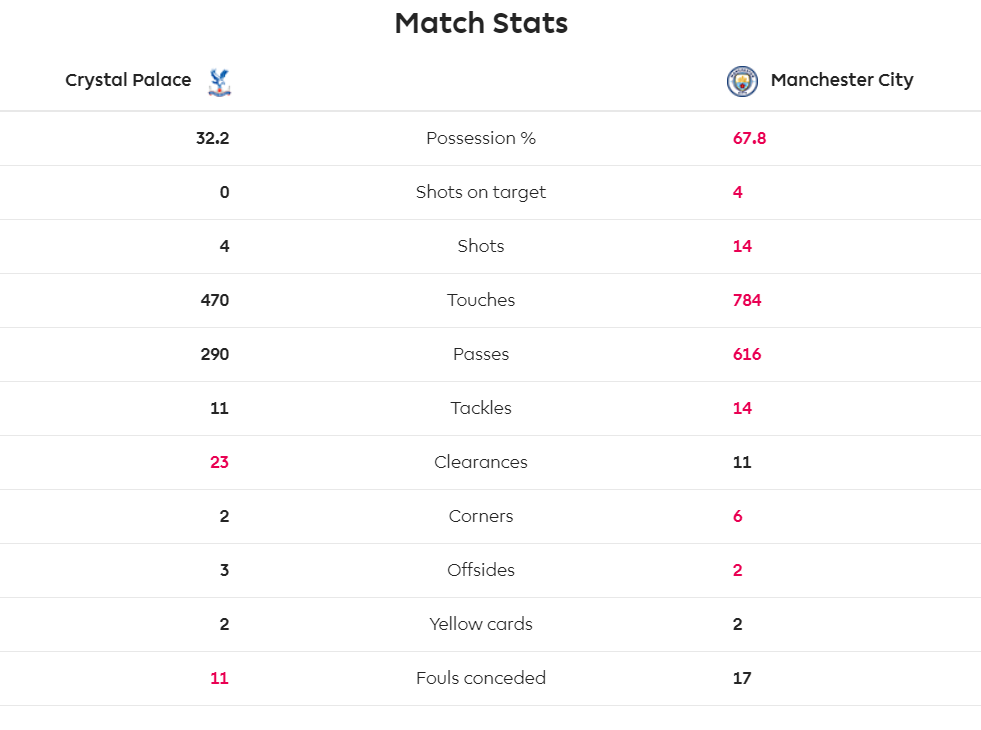Select the Offsides row label
Viewport: 981px width, 730px height.
(480, 570)
